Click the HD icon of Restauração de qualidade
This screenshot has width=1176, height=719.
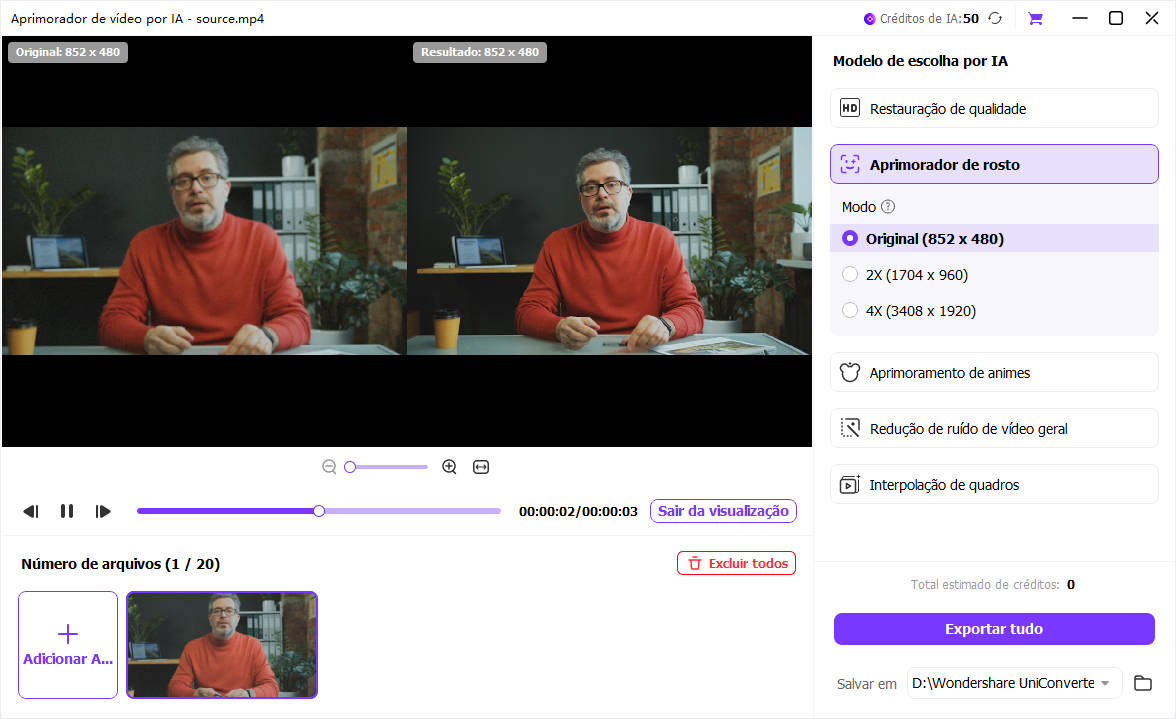click(850, 108)
